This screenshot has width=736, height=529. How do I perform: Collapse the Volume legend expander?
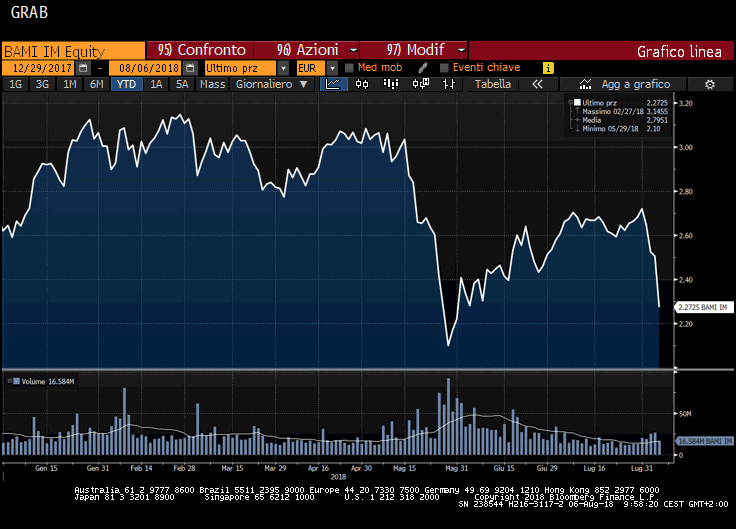pos(9,381)
